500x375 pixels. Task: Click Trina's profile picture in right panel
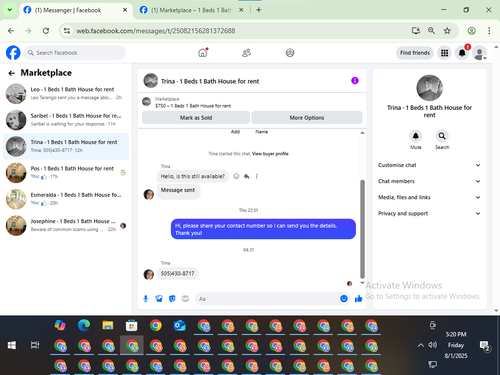(430, 88)
